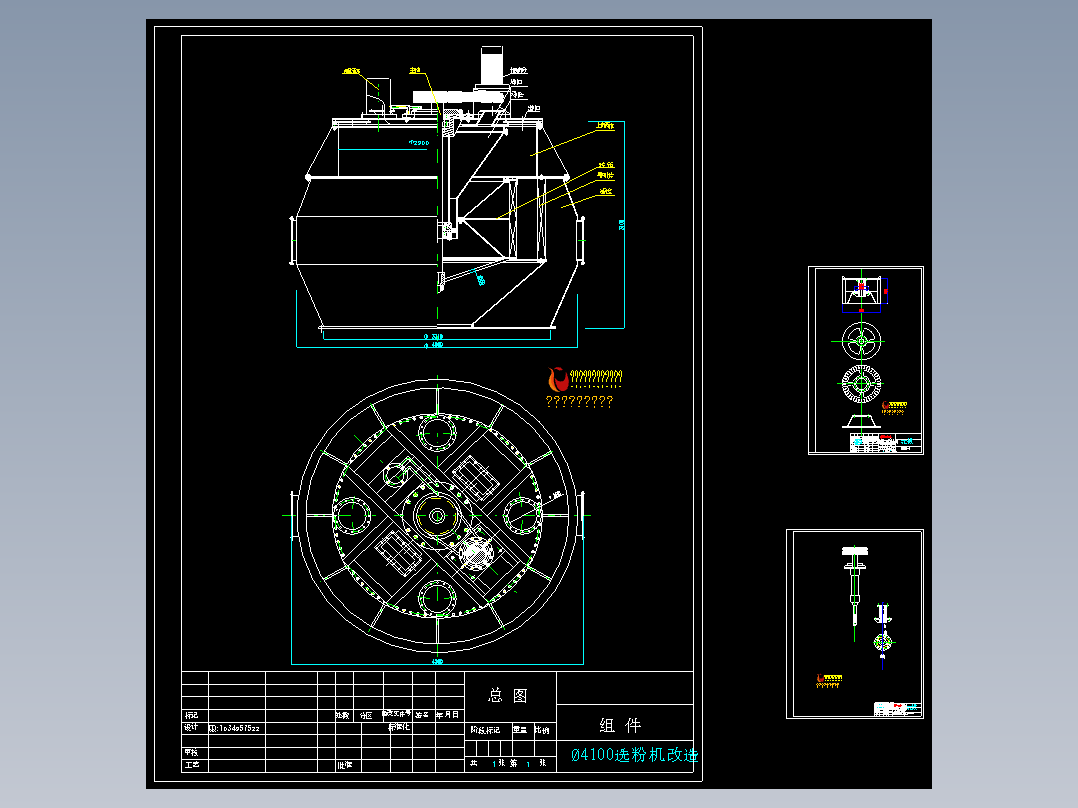This screenshot has height=808, width=1078.
Task: Pick the circular top plan view
Action: [x=437, y=515]
